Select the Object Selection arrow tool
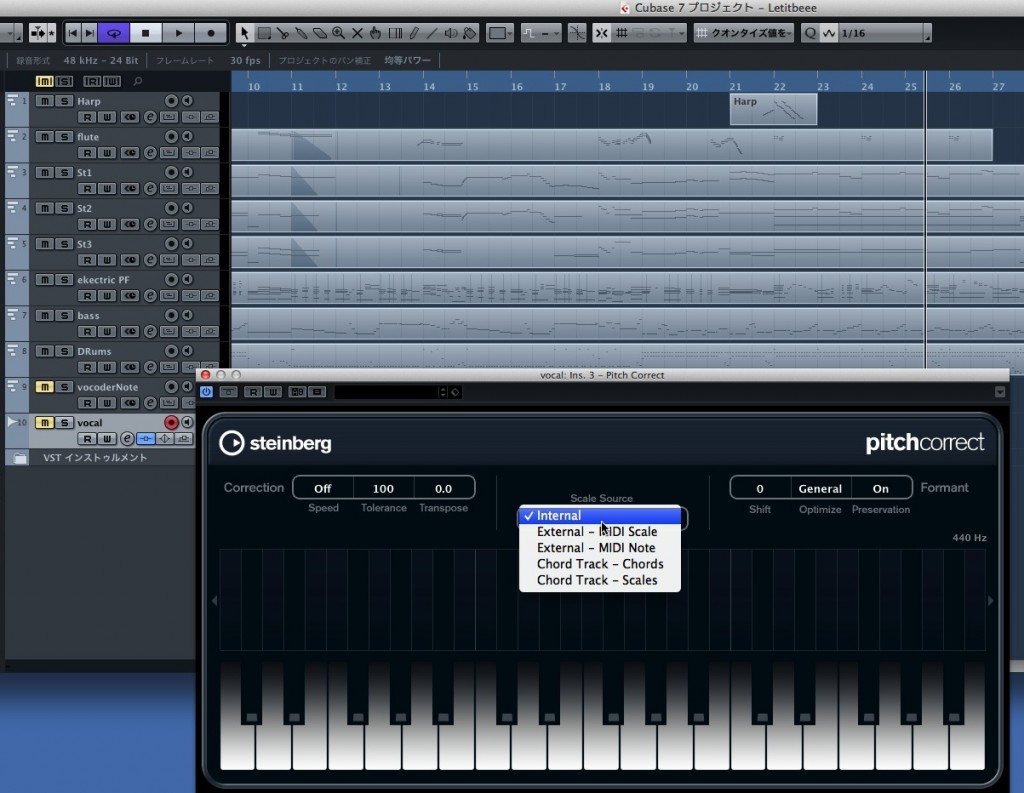 pyautogui.click(x=244, y=33)
